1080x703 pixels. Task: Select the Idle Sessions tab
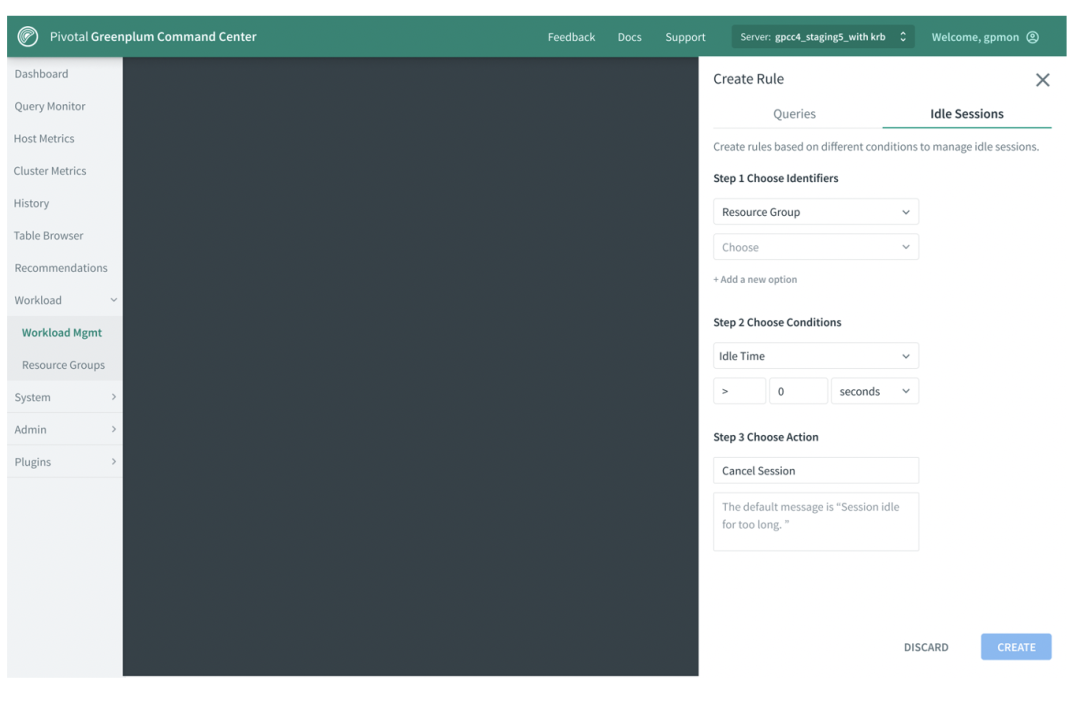tap(966, 114)
